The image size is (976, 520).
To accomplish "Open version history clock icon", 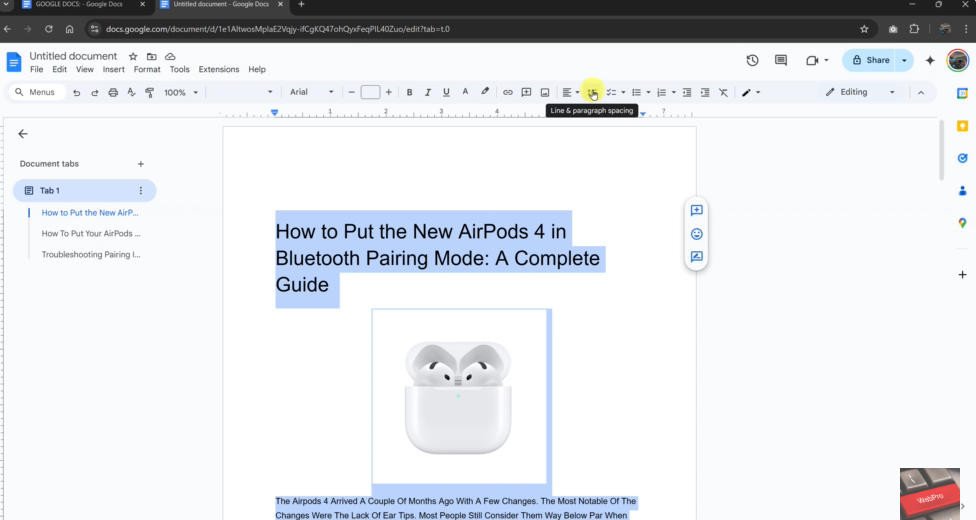I will coord(753,60).
